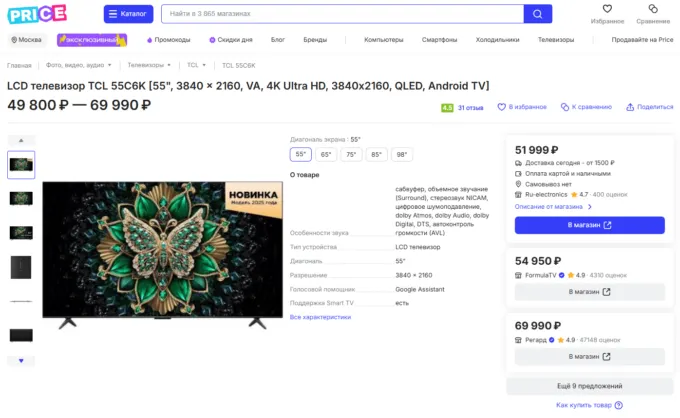The height and width of the screenshot is (418, 680).
Task: Select the first TV thumbnail
Action: pyautogui.click(x=21, y=165)
